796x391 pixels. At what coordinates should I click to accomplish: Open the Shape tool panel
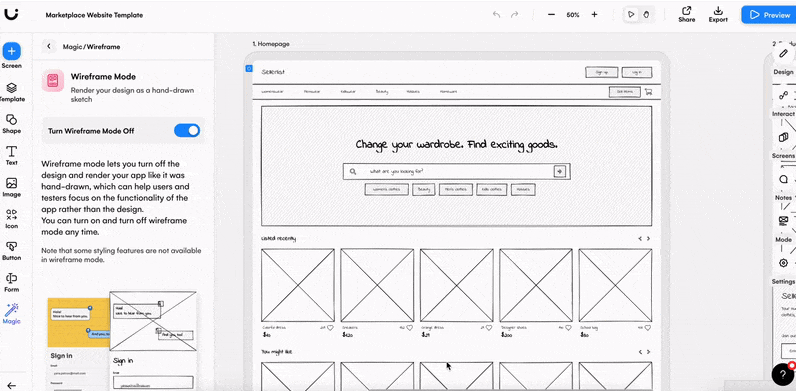[12, 124]
